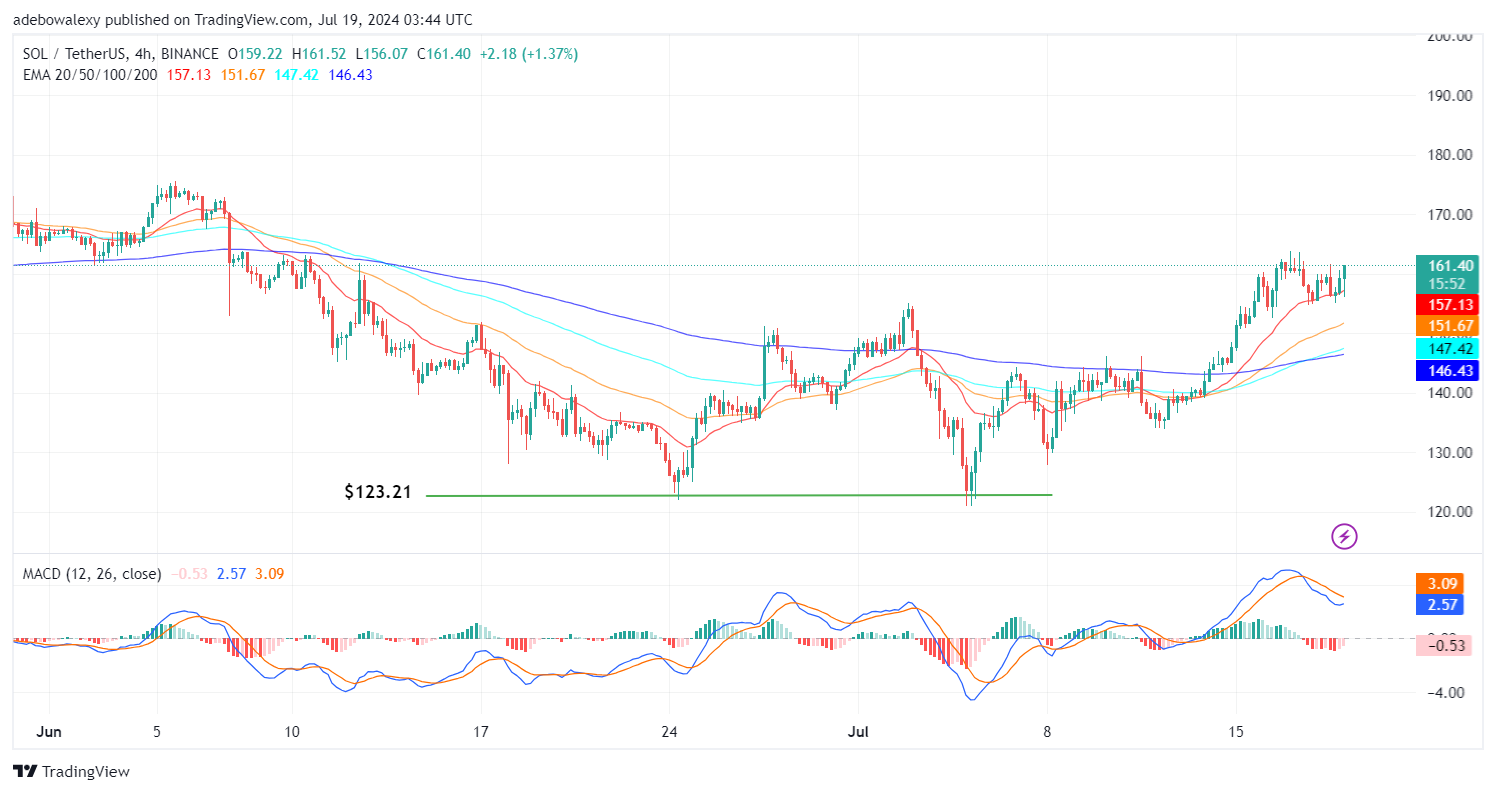
Task: Click the orange 3.09 MACD signal tag
Action: (1440, 583)
